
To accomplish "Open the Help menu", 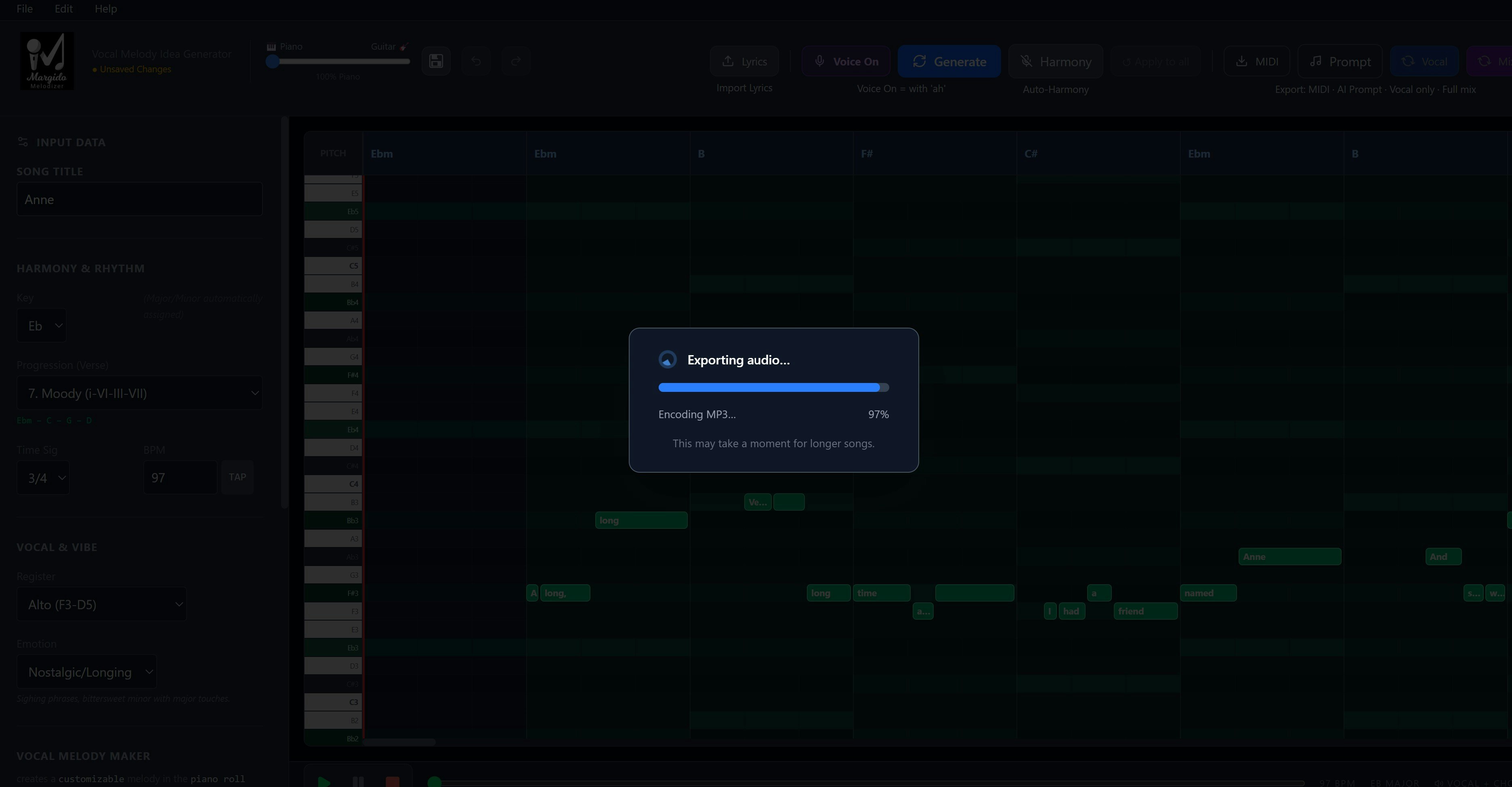I will [x=106, y=9].
